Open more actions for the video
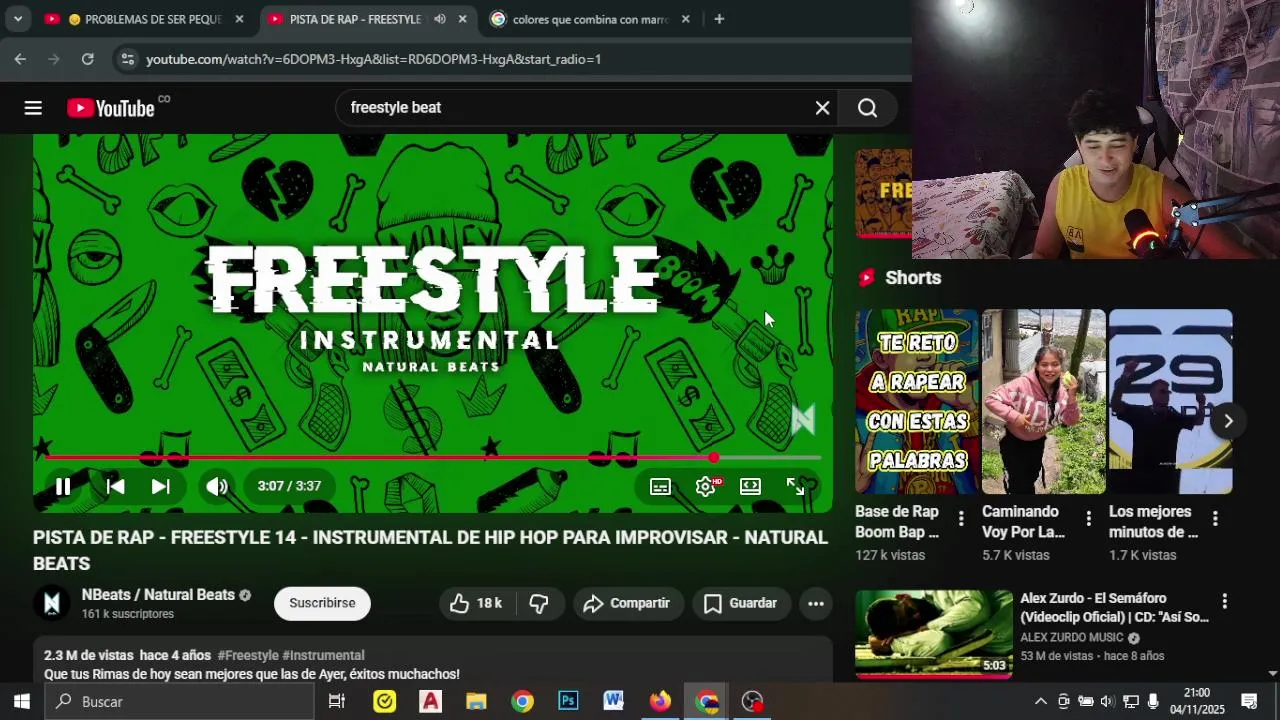1280x720 pixels. [816, 603]
